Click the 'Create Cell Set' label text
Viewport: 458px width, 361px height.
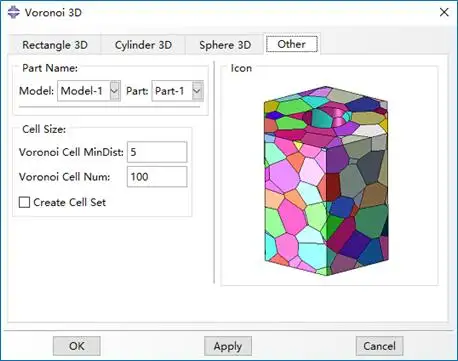(70, 202)
